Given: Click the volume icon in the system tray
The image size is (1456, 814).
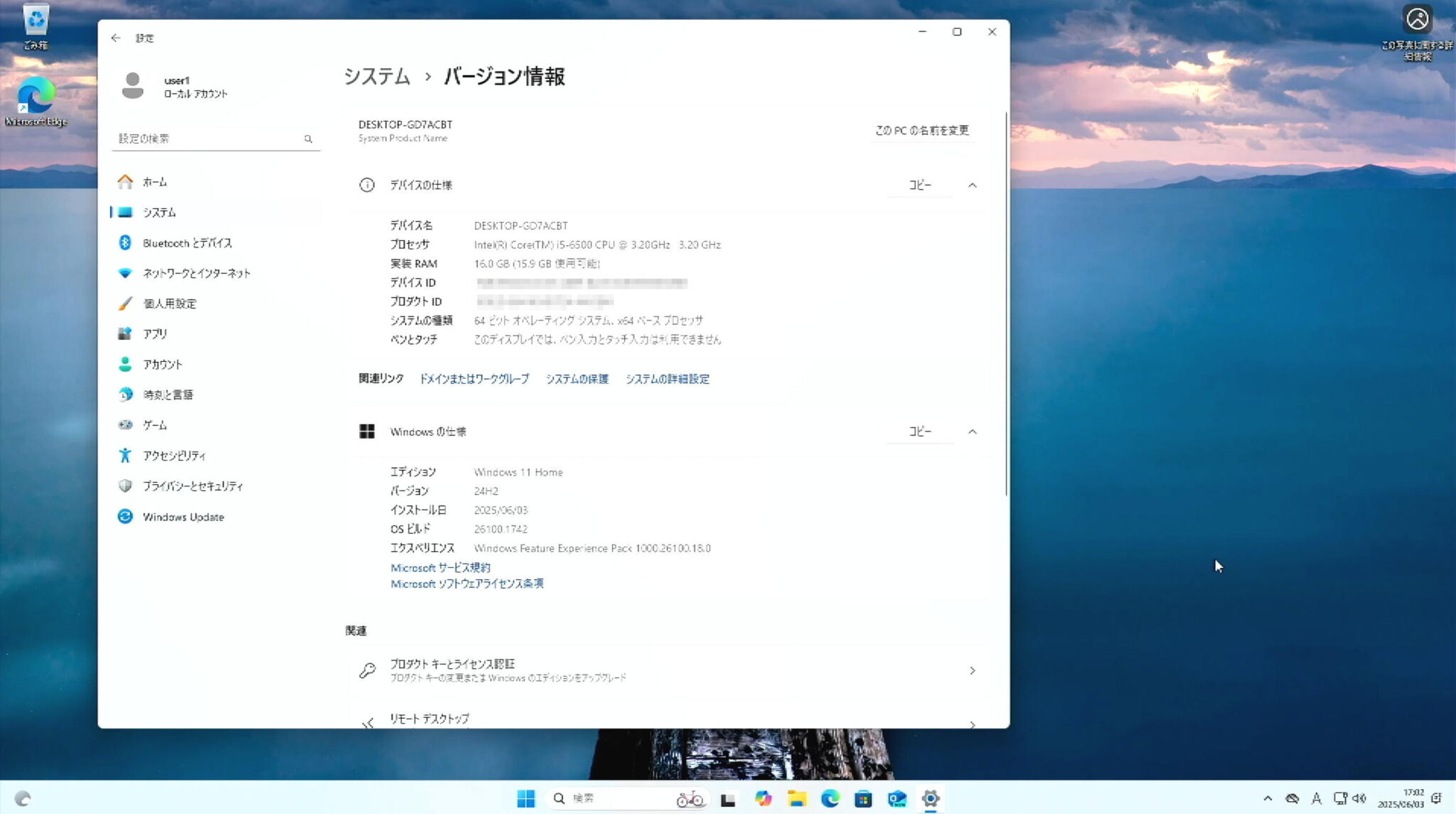Looking at the screenshot, I should click(x=1360, y=798).
